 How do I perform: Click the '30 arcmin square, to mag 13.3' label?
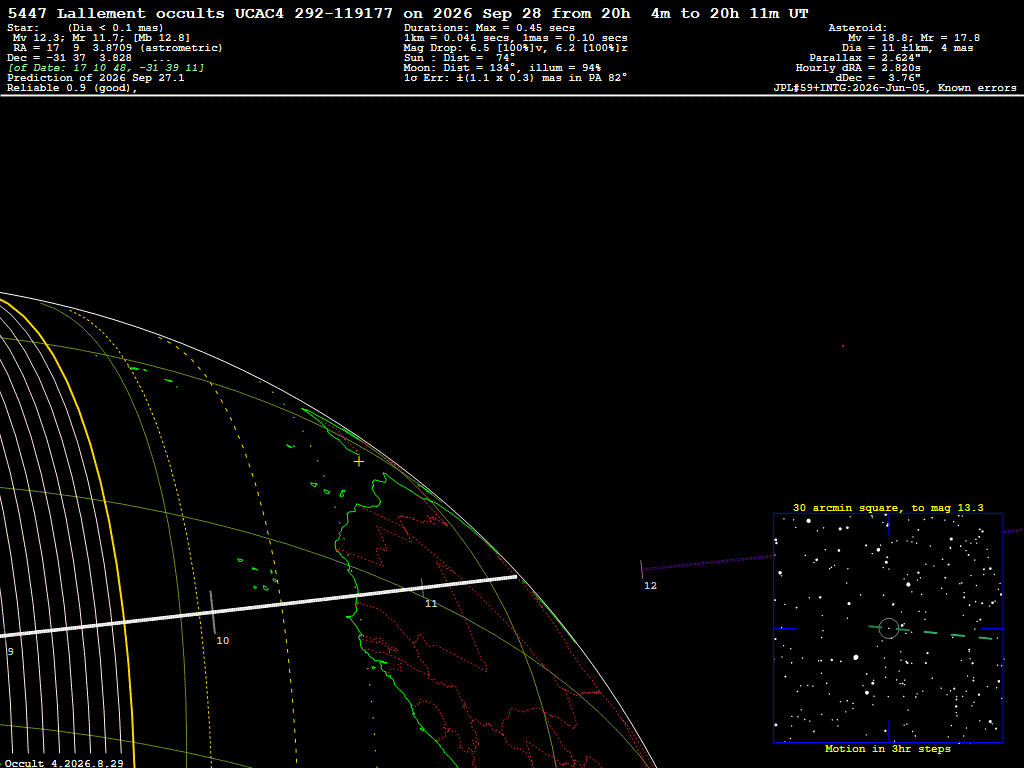tap(888, 507)
